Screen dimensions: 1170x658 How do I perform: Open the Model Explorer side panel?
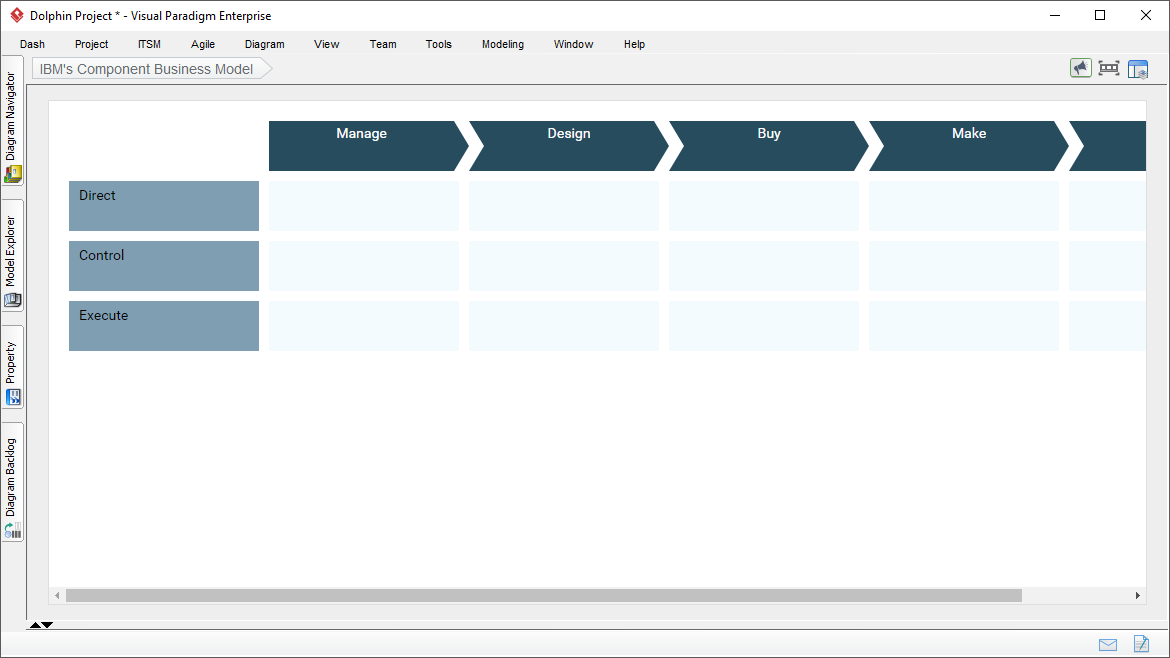[13, 255]
